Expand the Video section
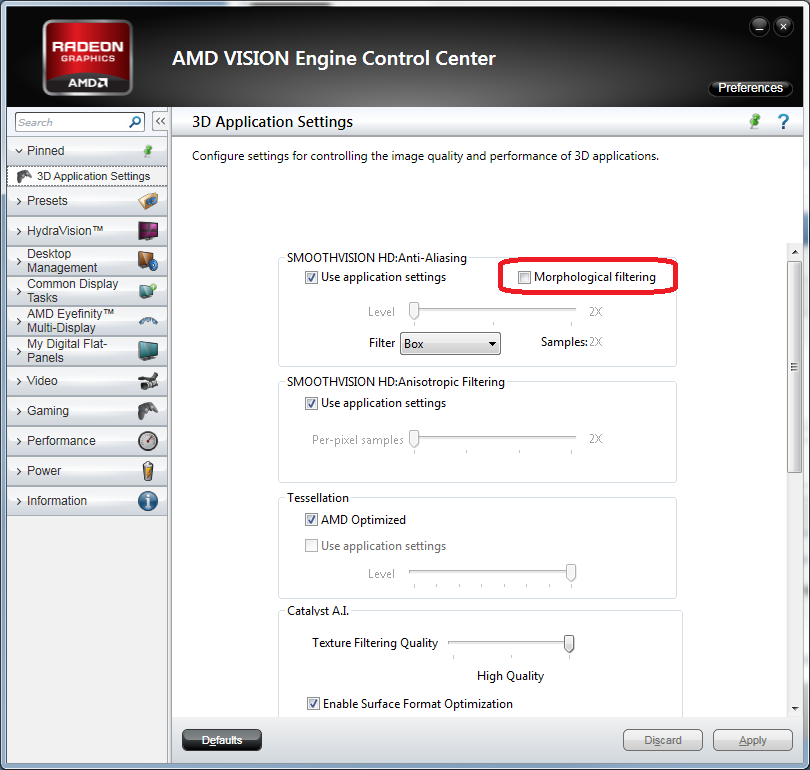Screen dimensions: 810x770 coord(19,381)
